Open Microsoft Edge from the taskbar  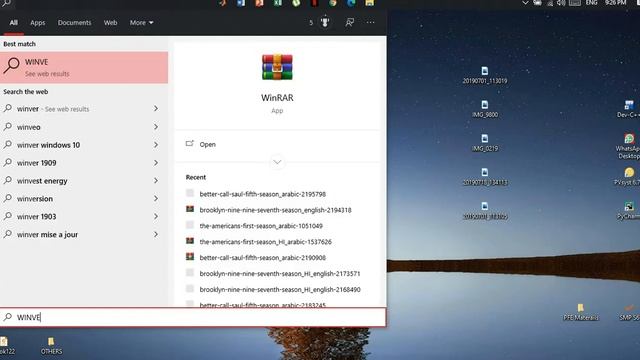(351, 3)
